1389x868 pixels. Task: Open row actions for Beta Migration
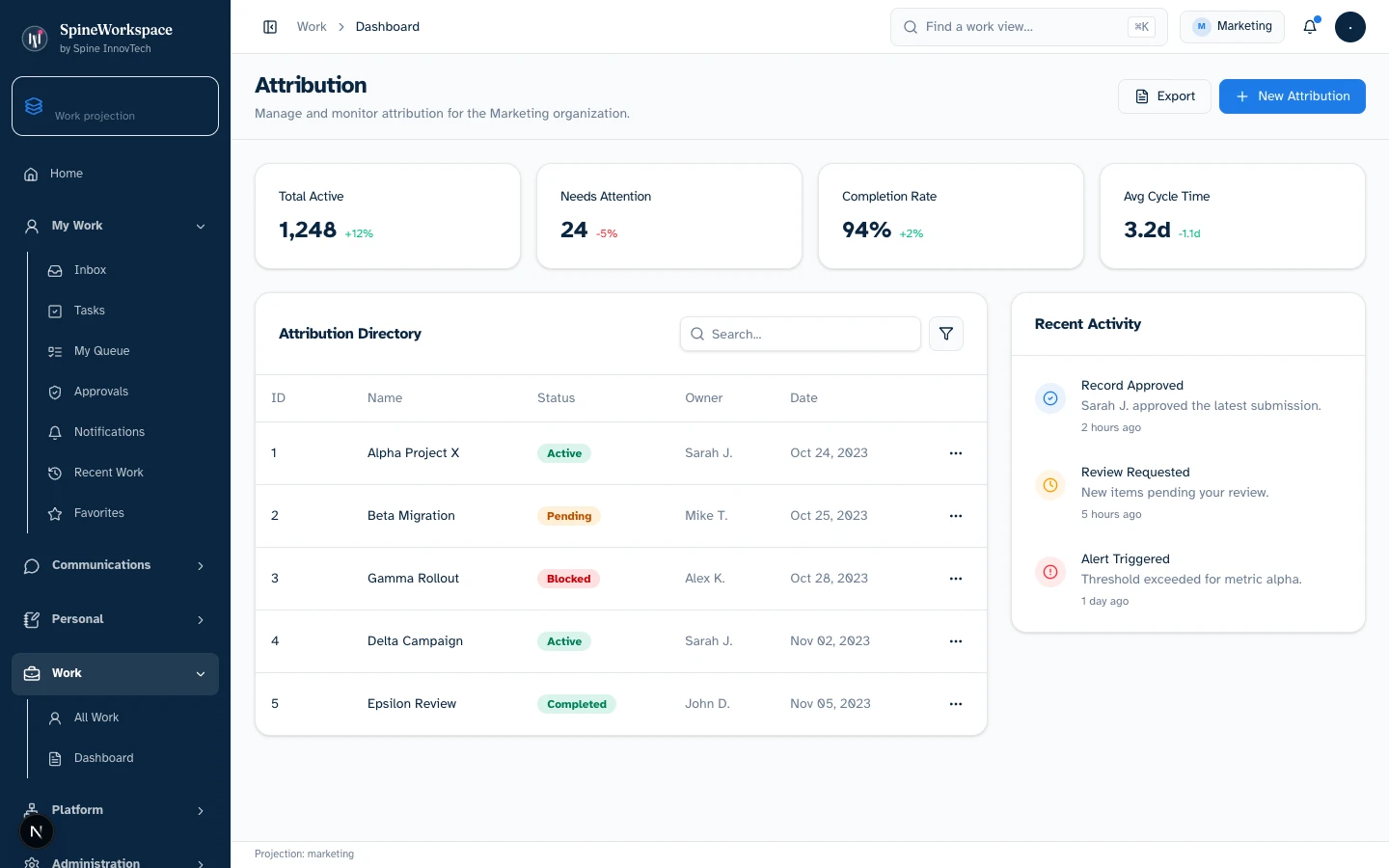[x=956, y=516]
